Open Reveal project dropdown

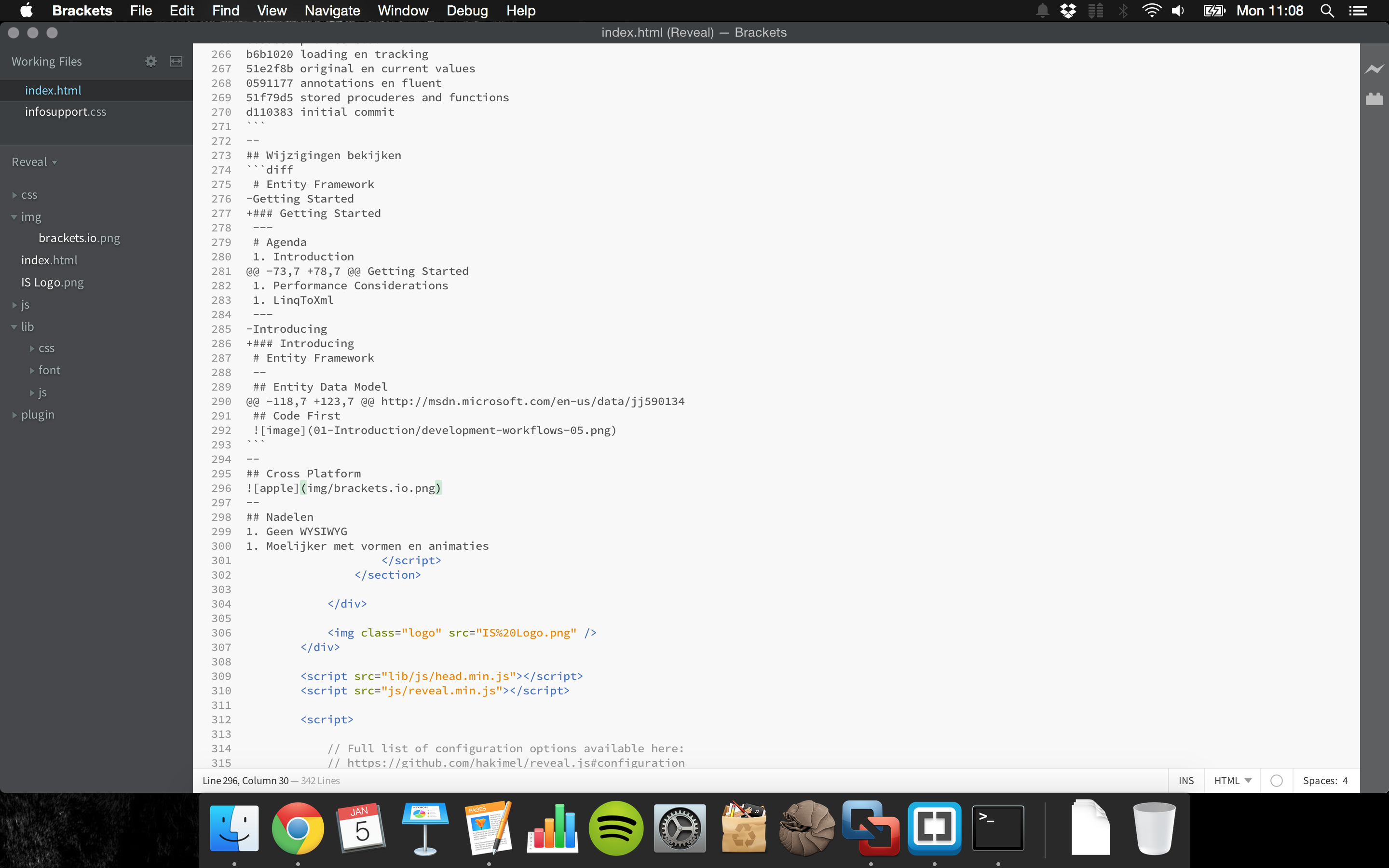pos(34,162)
